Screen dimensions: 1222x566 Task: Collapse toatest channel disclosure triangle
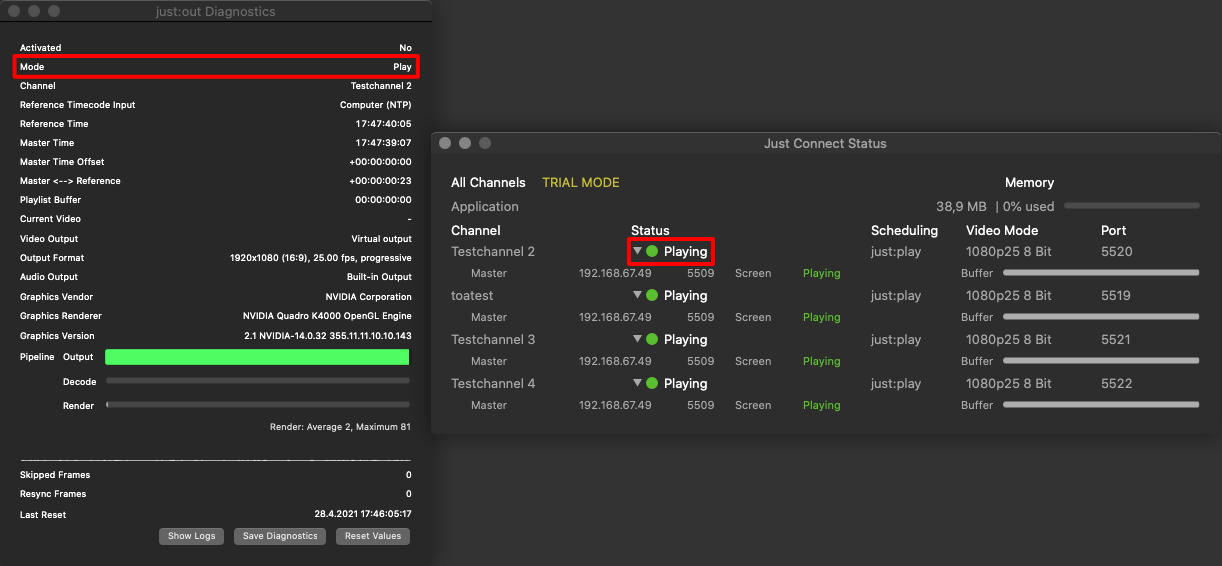click(638, 295)
